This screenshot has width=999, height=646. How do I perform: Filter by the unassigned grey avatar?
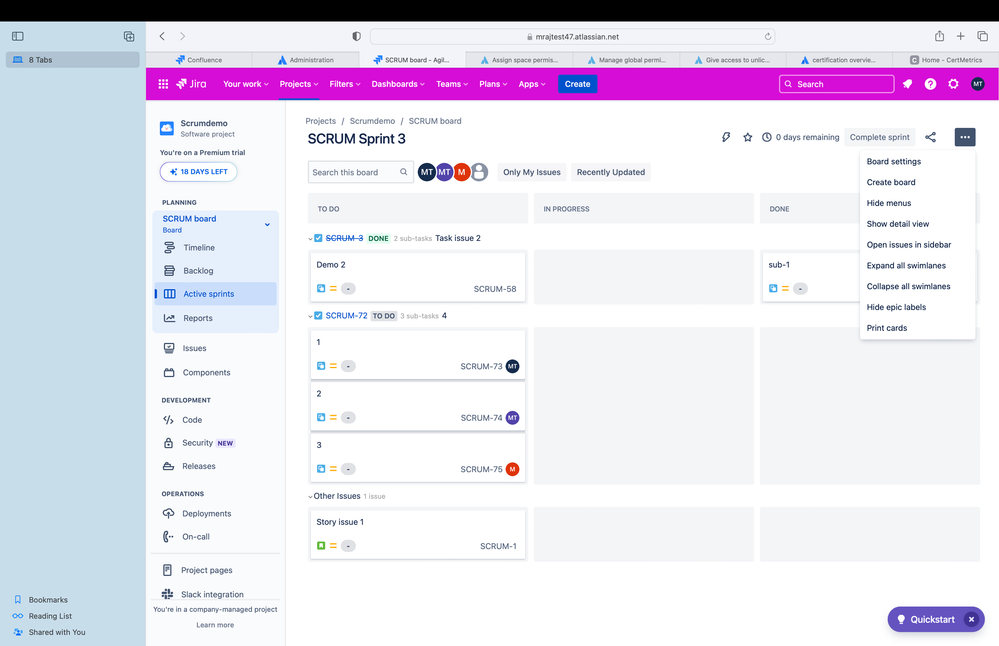pos(479,172)
